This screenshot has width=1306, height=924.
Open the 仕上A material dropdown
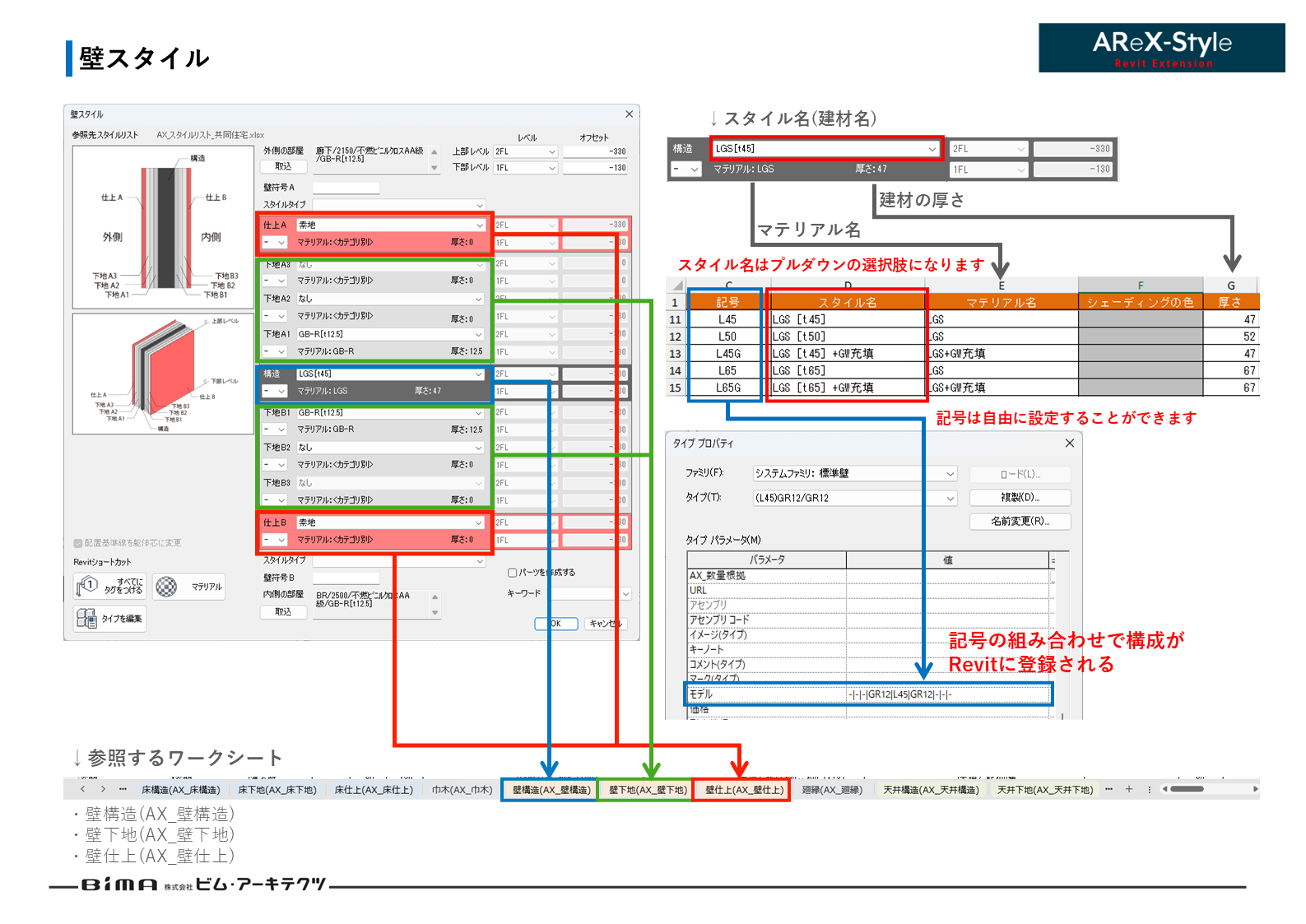tap(479, 225)
